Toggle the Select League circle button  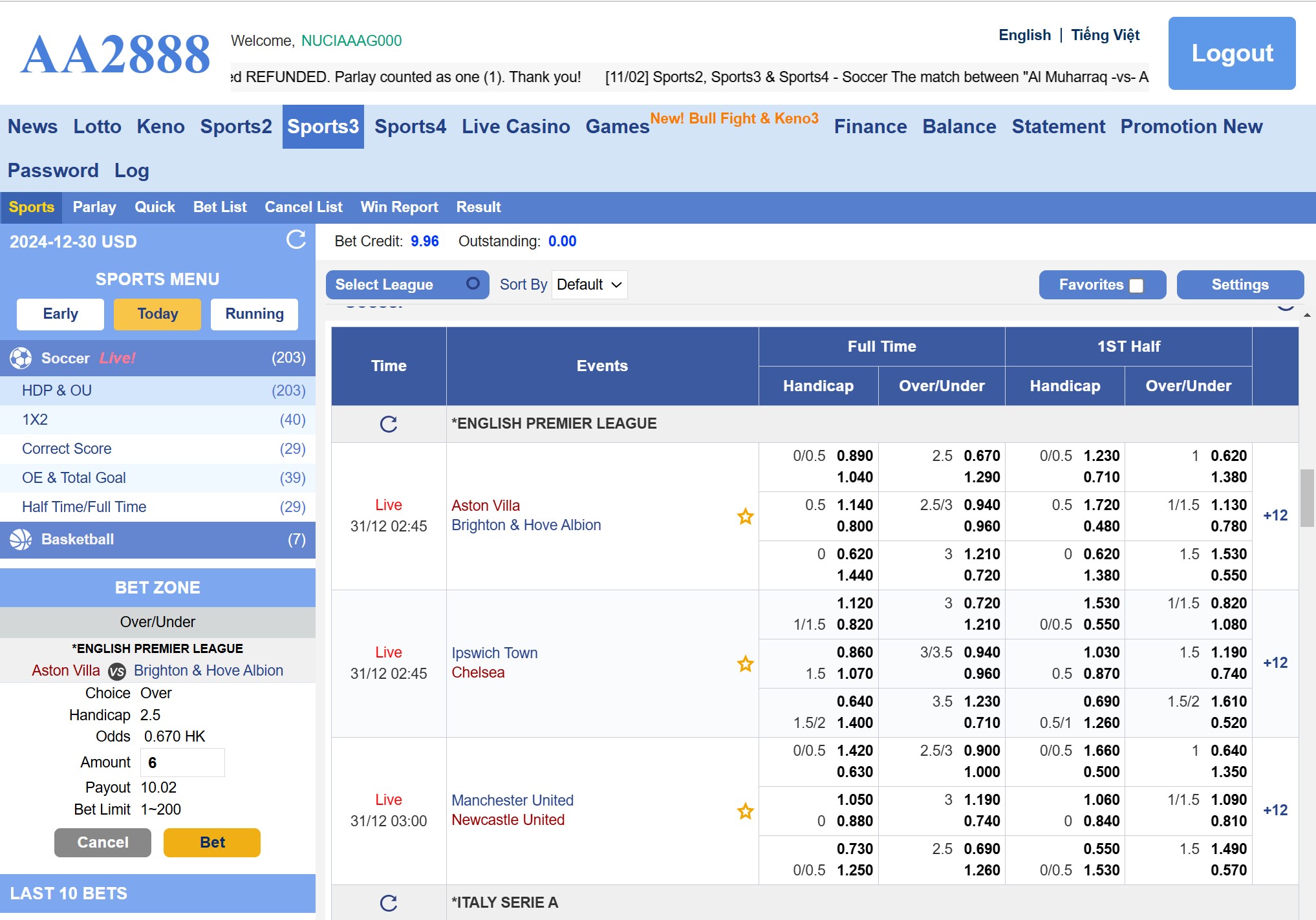473,284
